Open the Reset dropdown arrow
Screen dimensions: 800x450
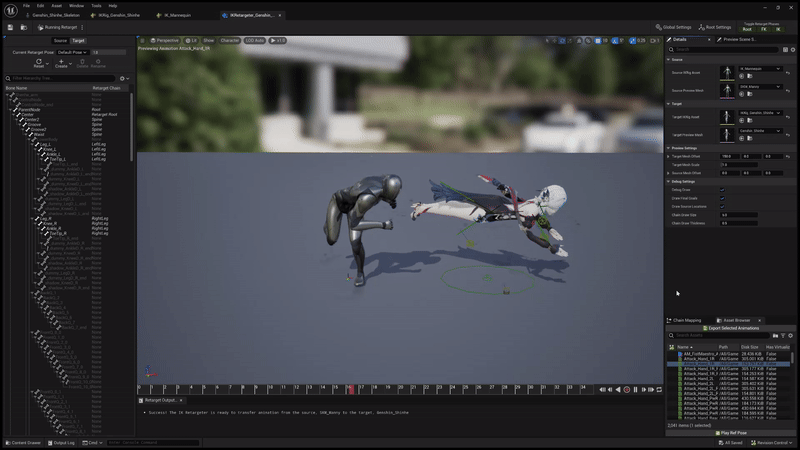(x=47, y=64)
